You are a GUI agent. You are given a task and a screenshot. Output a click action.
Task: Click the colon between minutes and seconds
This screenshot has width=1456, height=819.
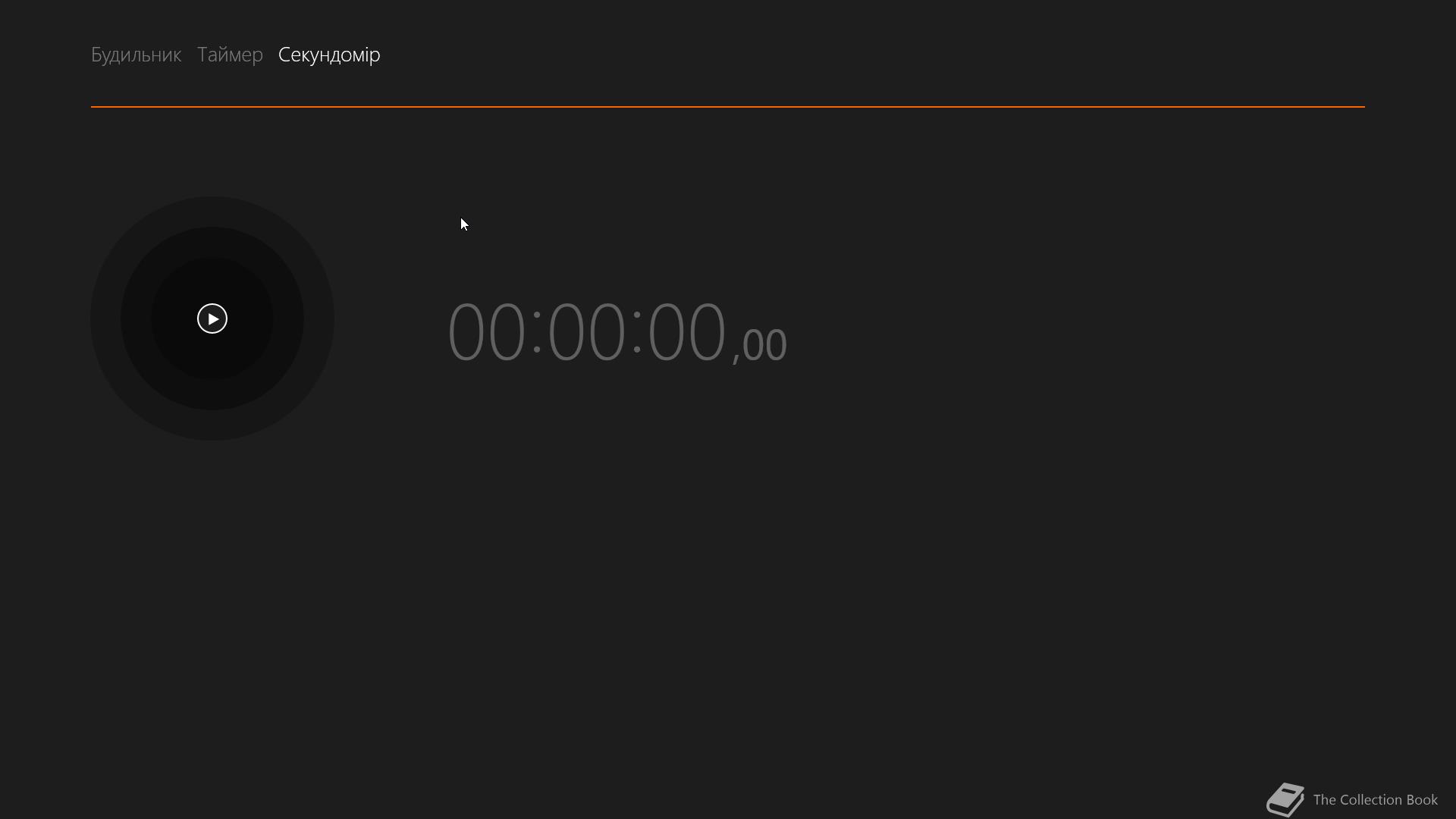637,331
